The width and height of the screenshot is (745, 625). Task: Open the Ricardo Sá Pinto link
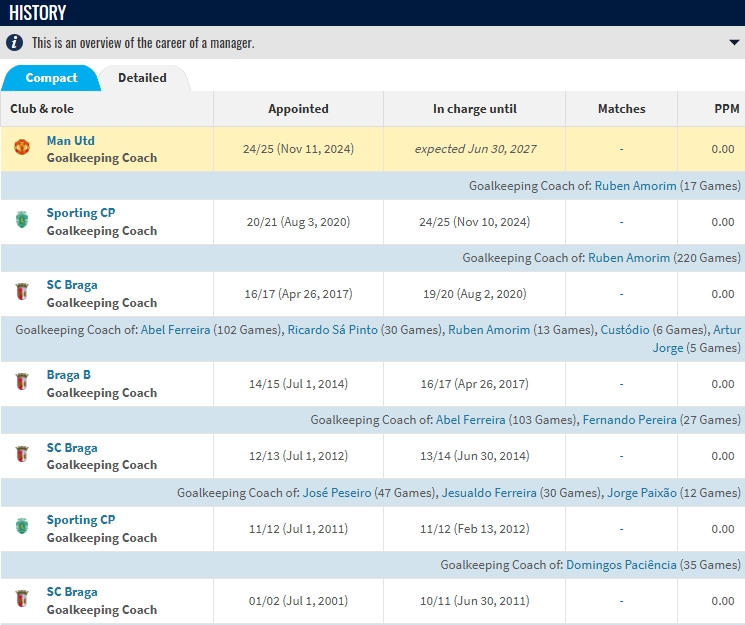pos(333,330)
